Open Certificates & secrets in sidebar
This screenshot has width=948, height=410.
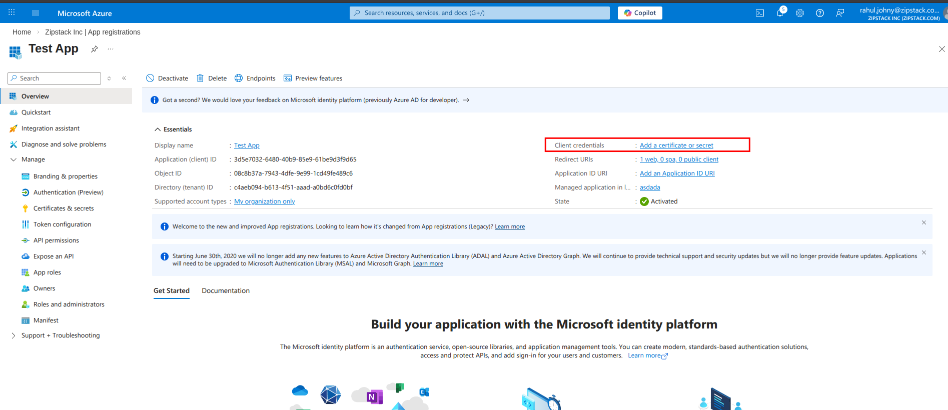pos(63,208)
